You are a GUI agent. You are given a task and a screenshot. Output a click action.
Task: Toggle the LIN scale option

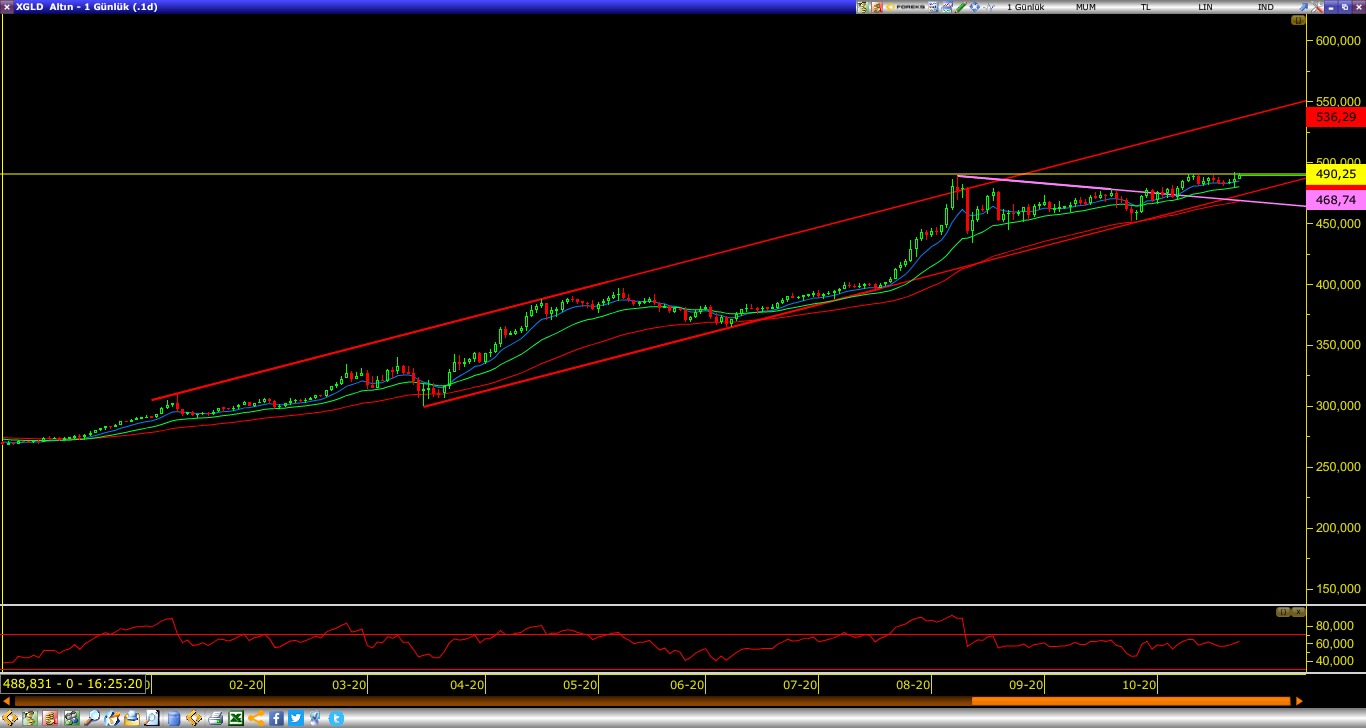click(1205, 7)
